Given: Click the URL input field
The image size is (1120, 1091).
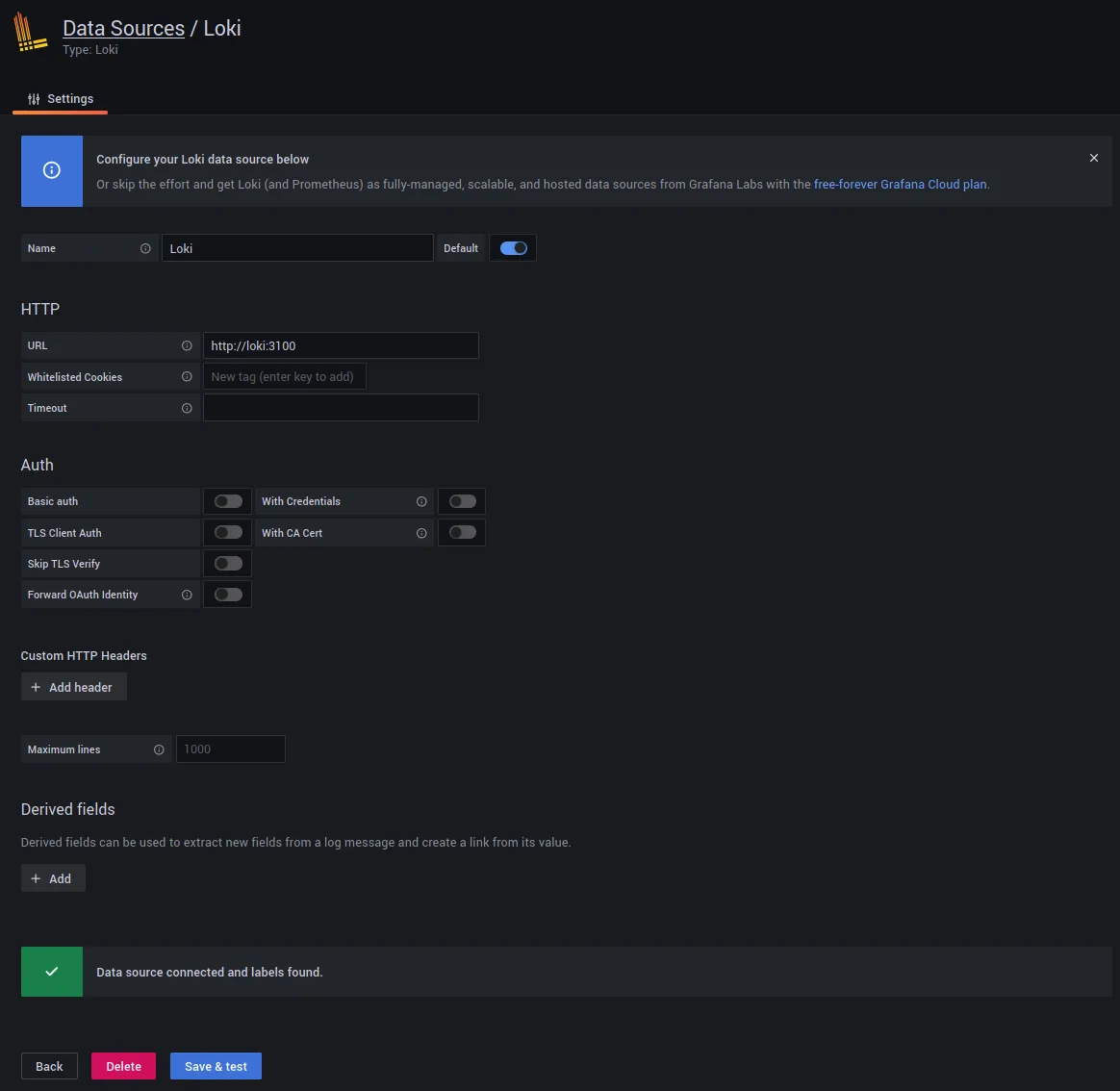Looking at the screenshot, I should [341, 345].
